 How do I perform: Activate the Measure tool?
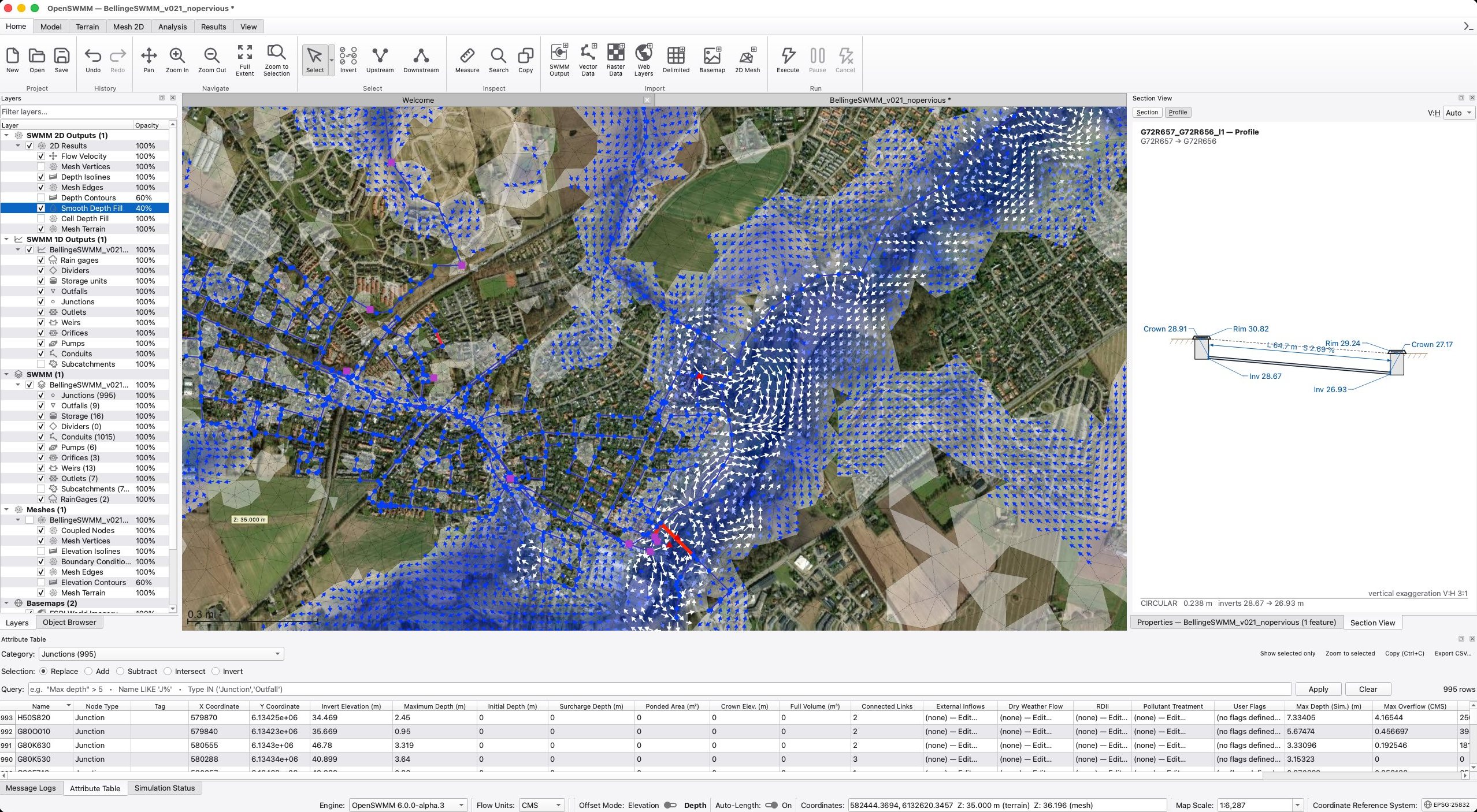click(467, 60)
